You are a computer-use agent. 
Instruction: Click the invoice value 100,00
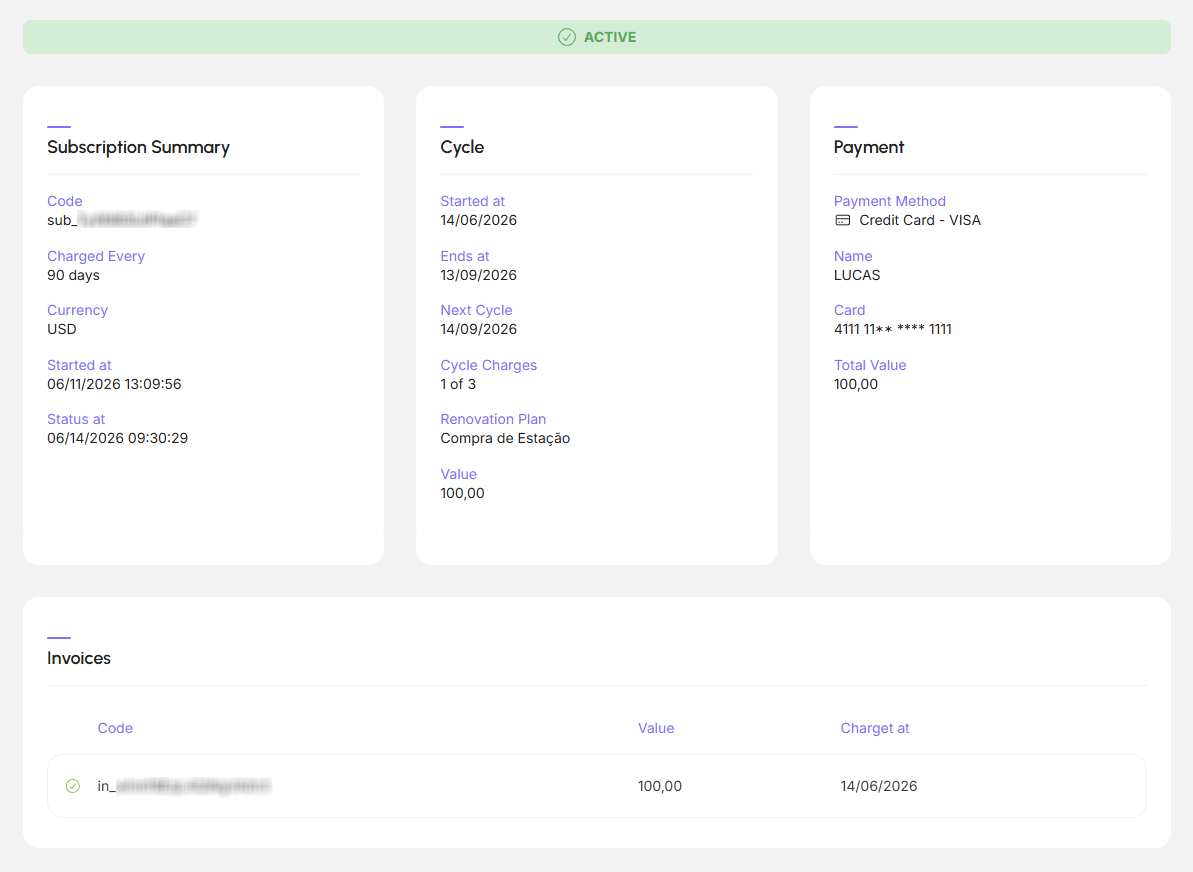coord(660,786)
